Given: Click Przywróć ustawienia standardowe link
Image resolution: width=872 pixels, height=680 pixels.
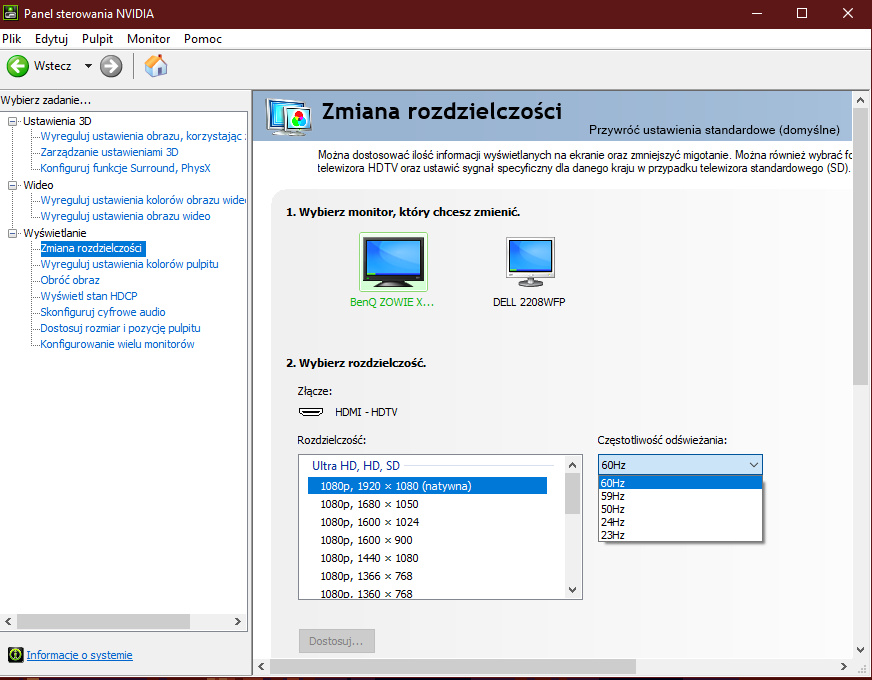Looking at the screenshot, I should coord(714,130).
